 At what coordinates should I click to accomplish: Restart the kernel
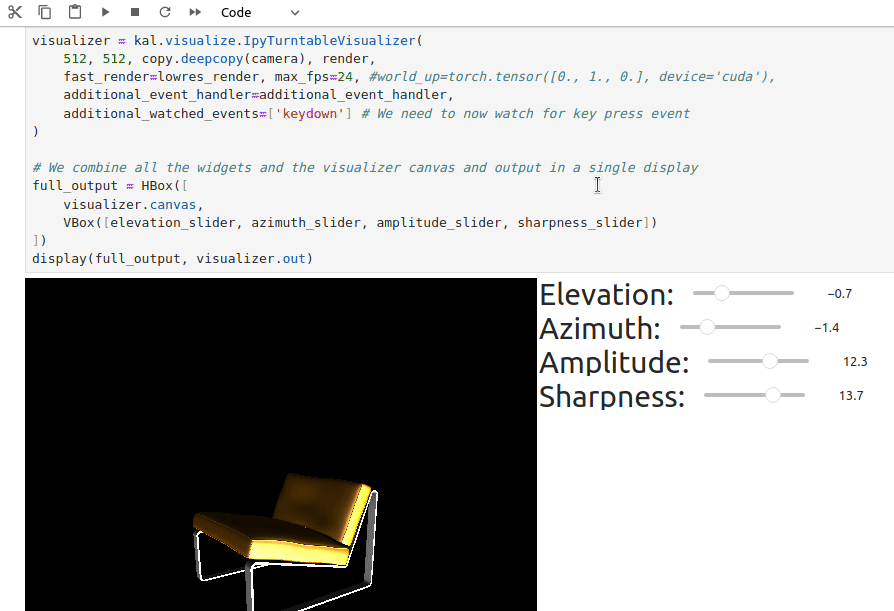pos(165,12)
